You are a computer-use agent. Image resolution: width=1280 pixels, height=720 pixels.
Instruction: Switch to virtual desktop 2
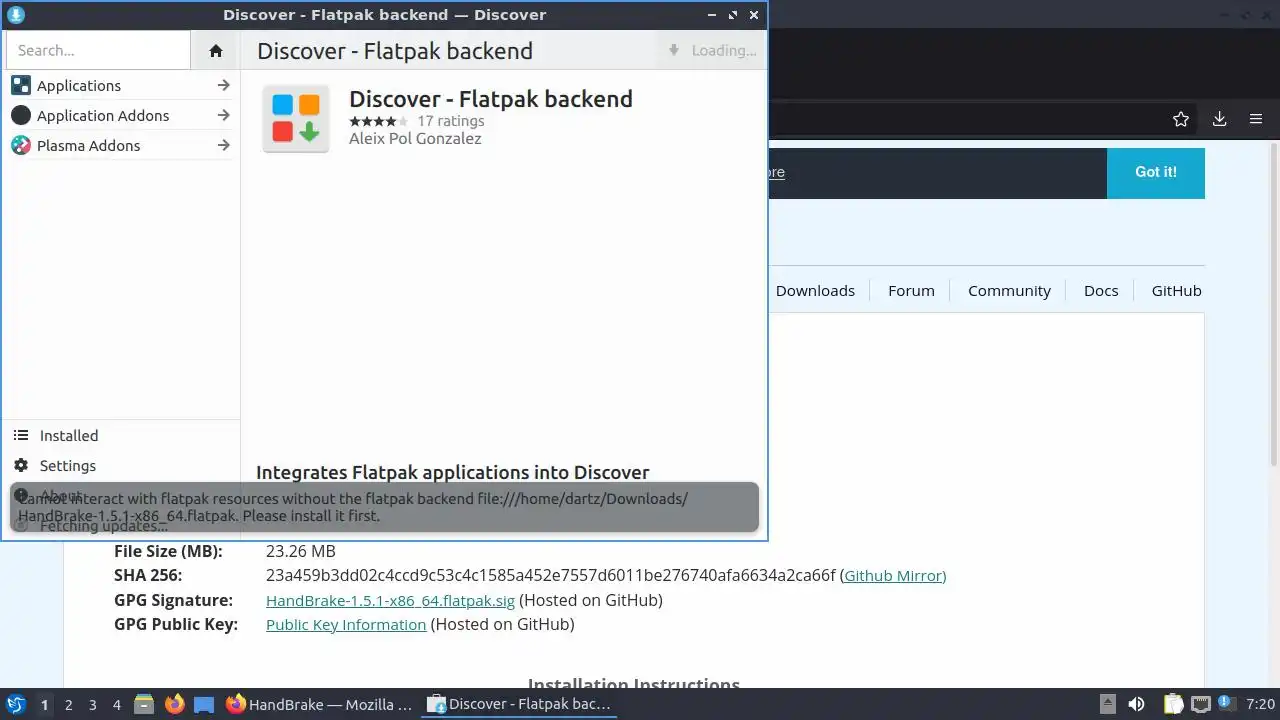point(68,705)
